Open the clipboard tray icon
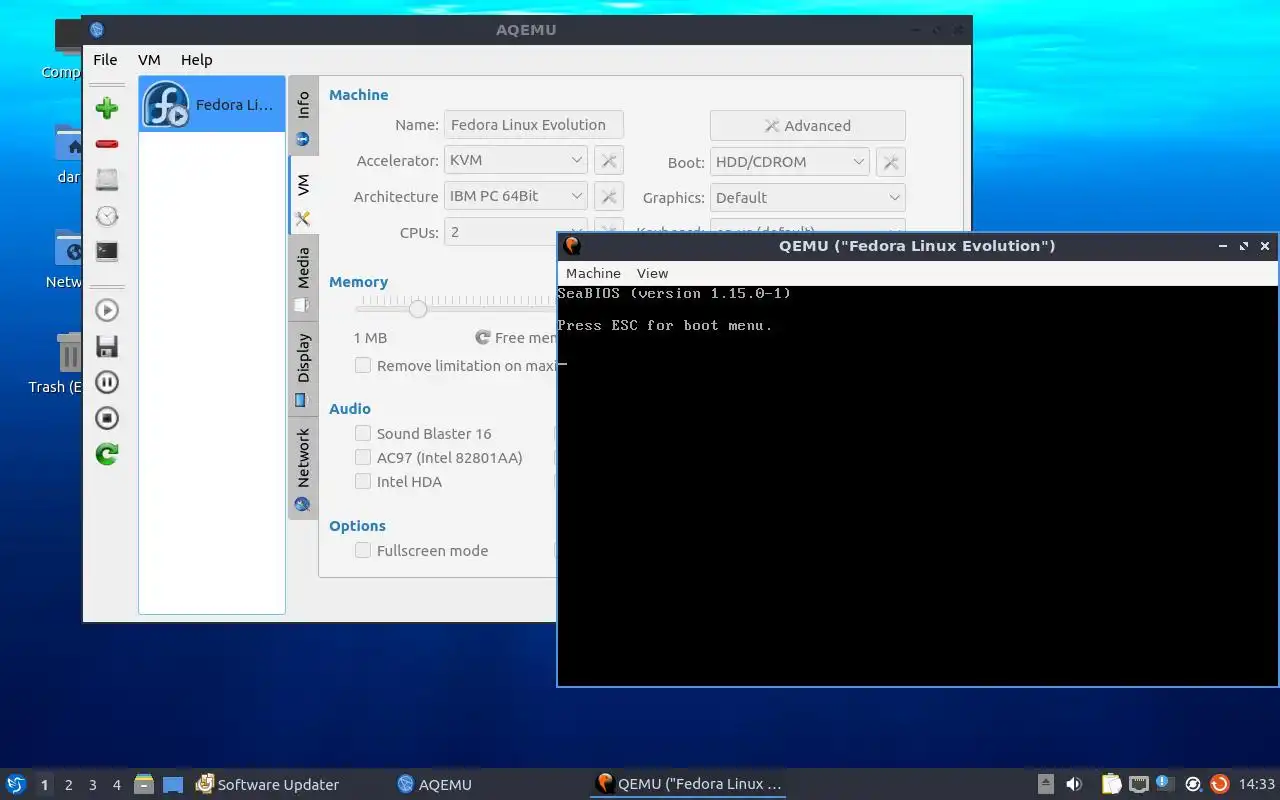Screen dimensions: 1280x800 coord(1112,784)
